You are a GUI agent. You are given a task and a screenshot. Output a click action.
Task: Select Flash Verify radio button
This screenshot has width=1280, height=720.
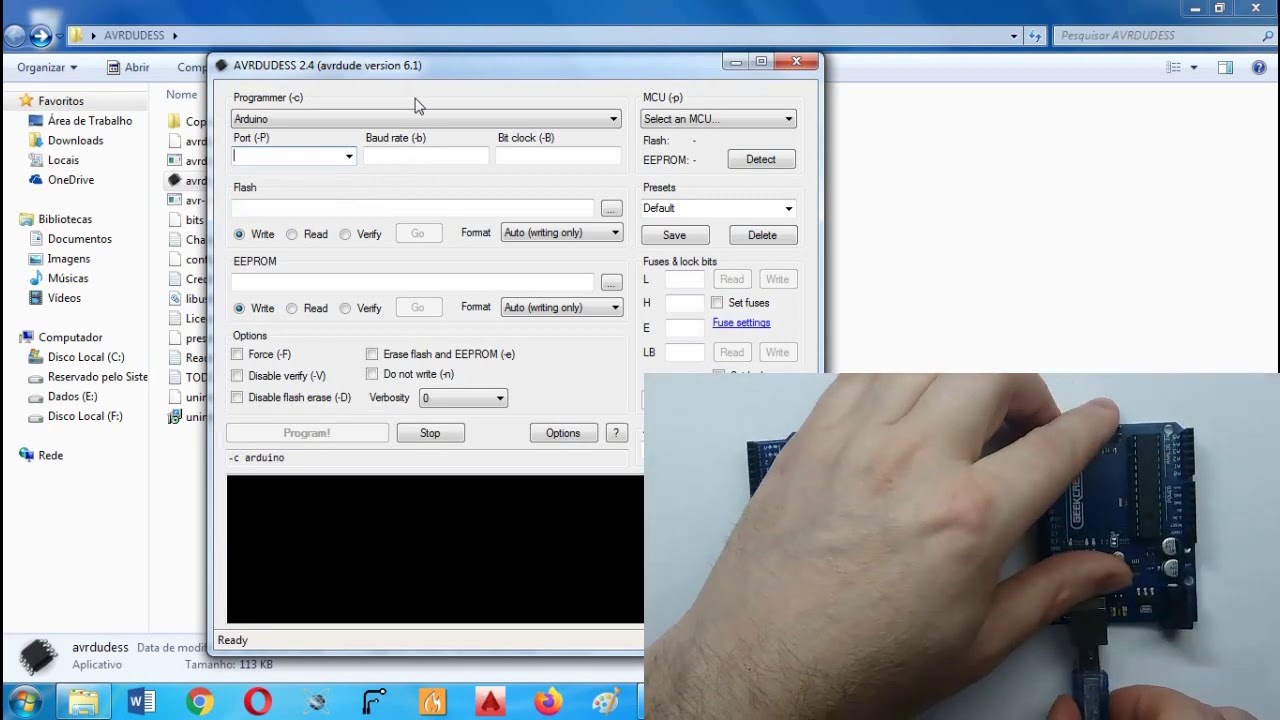(x=345, y=234)
